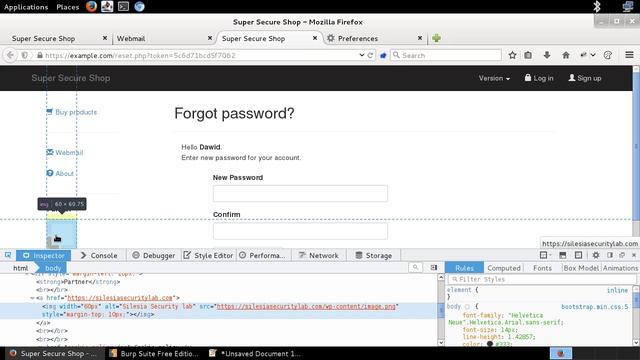This screenshot has height=360, width=640.
Task: Toggle the split console icon in devtools
Action: (562, 256)
